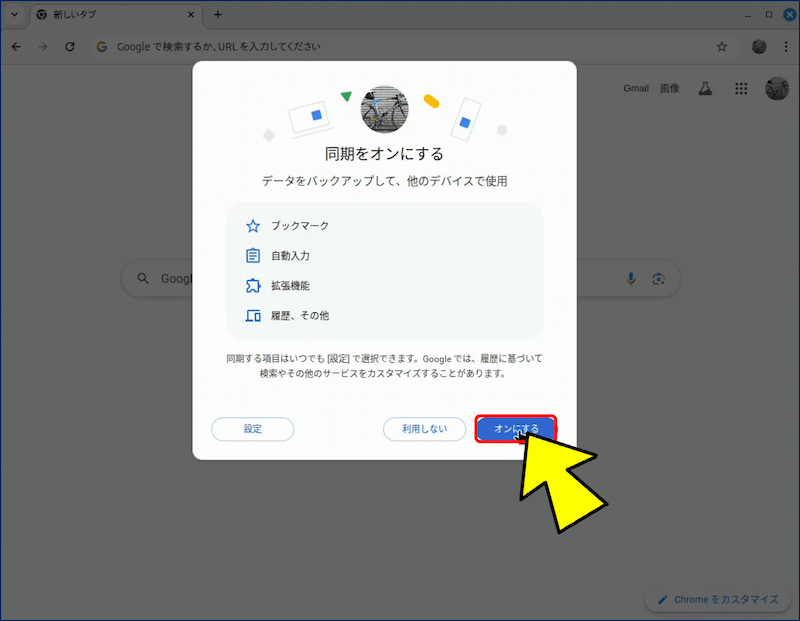This screenshot has height=621, width=800.
Task: Click the blue オンにする button
Action: 515,429
